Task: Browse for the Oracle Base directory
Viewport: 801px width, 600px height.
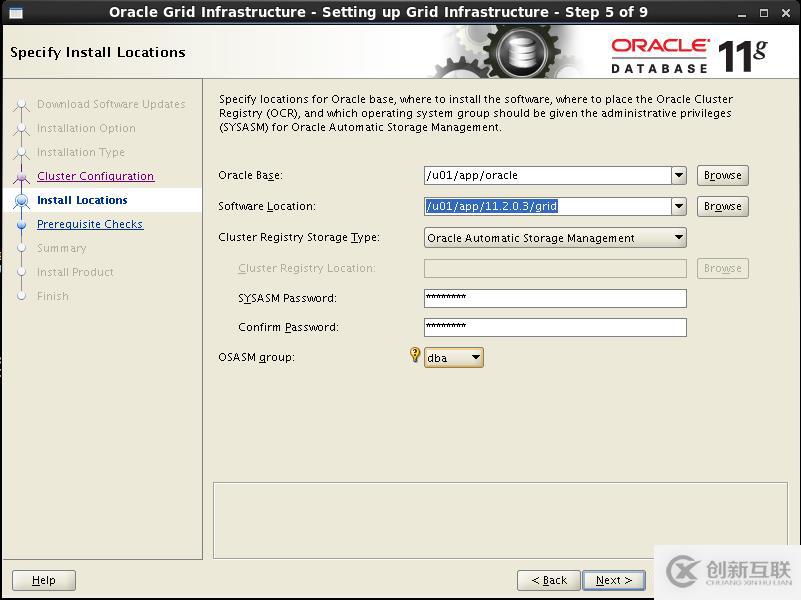Action: [x=722, y=175]
